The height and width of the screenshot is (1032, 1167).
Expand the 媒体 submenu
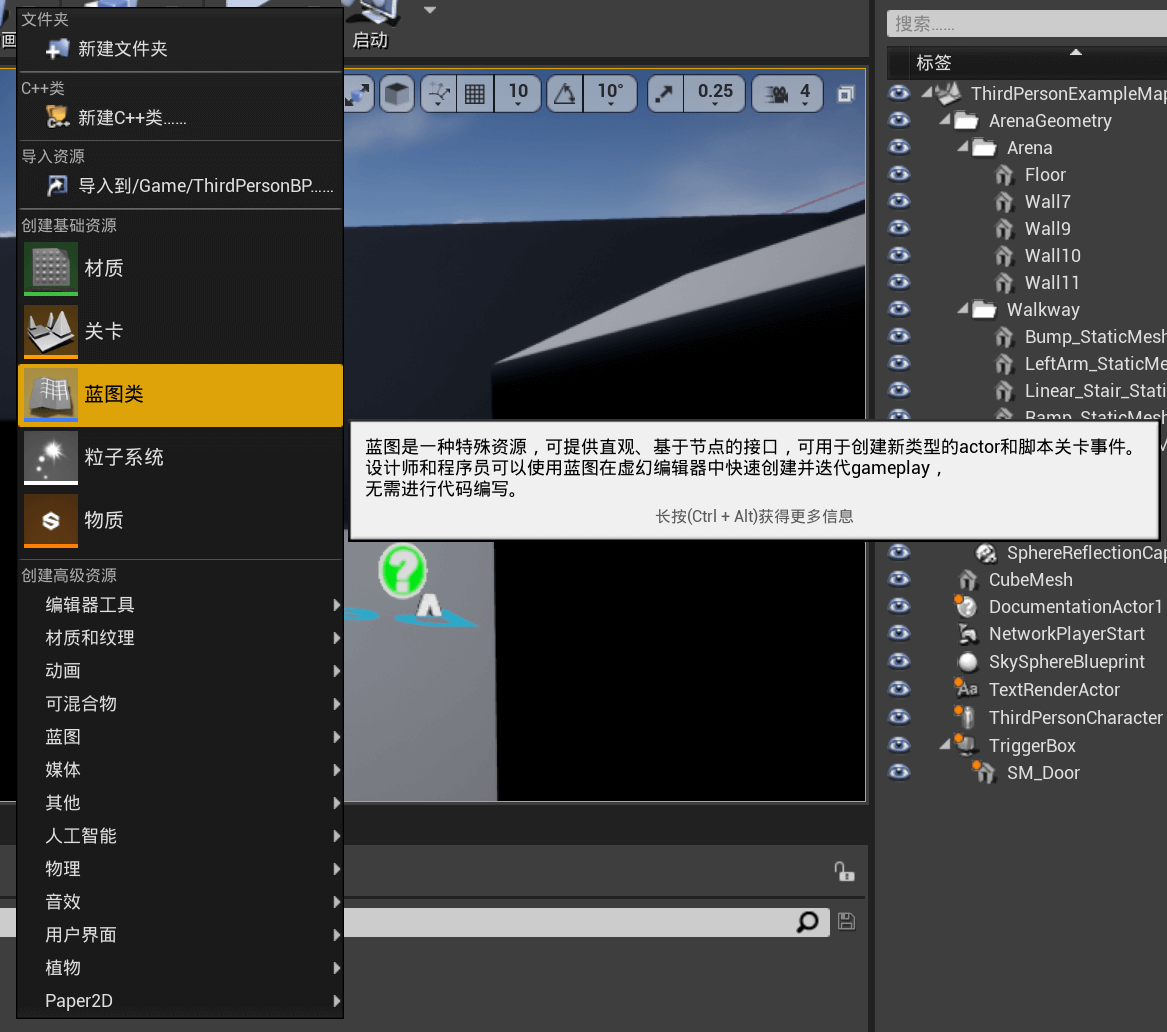pyautogui.click(x=180, y=769)
